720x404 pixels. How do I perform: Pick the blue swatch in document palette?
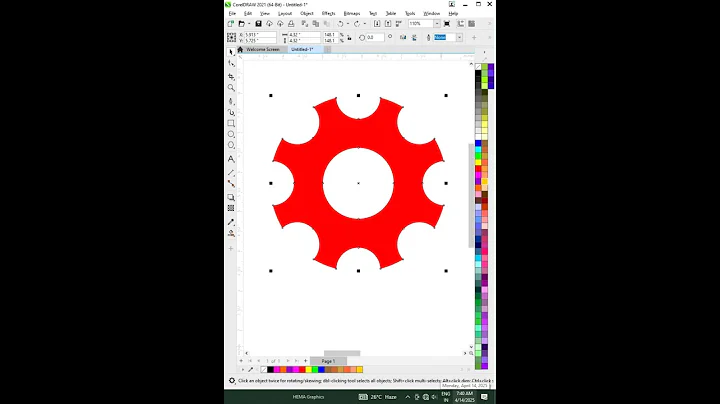tap(321, 370)
